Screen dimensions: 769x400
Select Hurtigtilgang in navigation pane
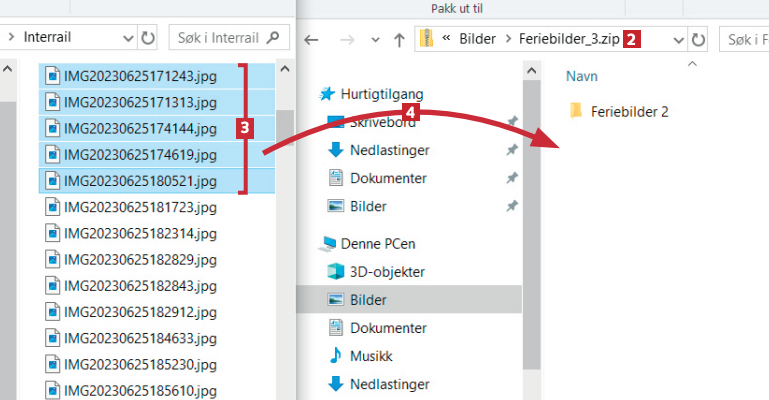tap(382, 94)
